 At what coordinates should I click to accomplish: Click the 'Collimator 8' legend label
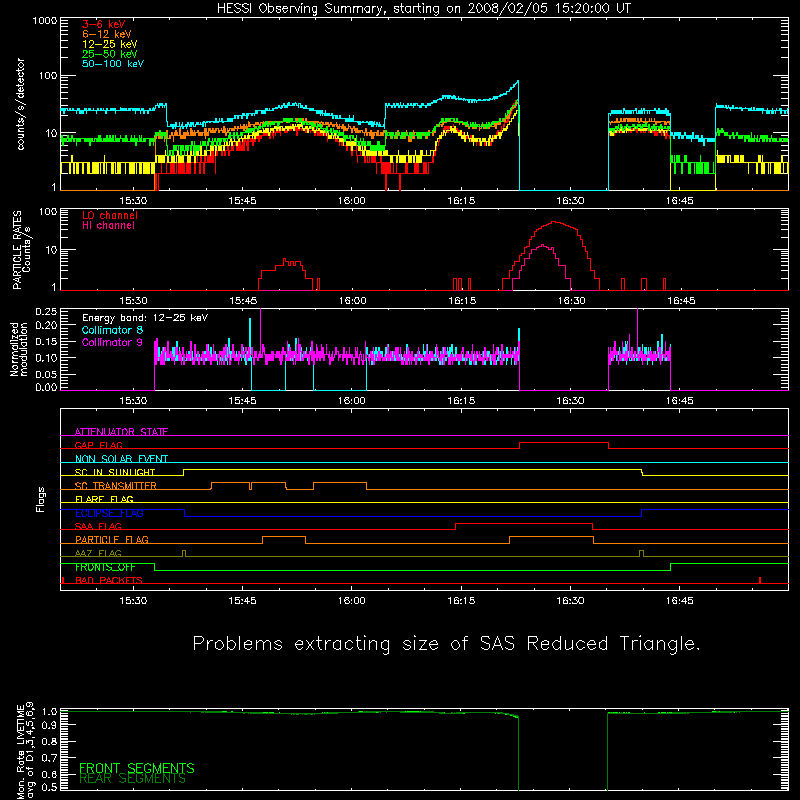pos(112,330)
